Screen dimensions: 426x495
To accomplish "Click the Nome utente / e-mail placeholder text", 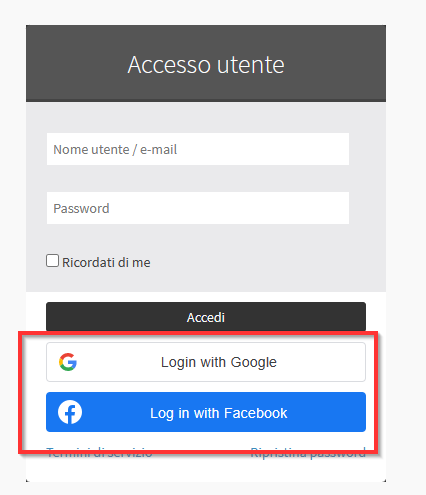I will (115, 150).
